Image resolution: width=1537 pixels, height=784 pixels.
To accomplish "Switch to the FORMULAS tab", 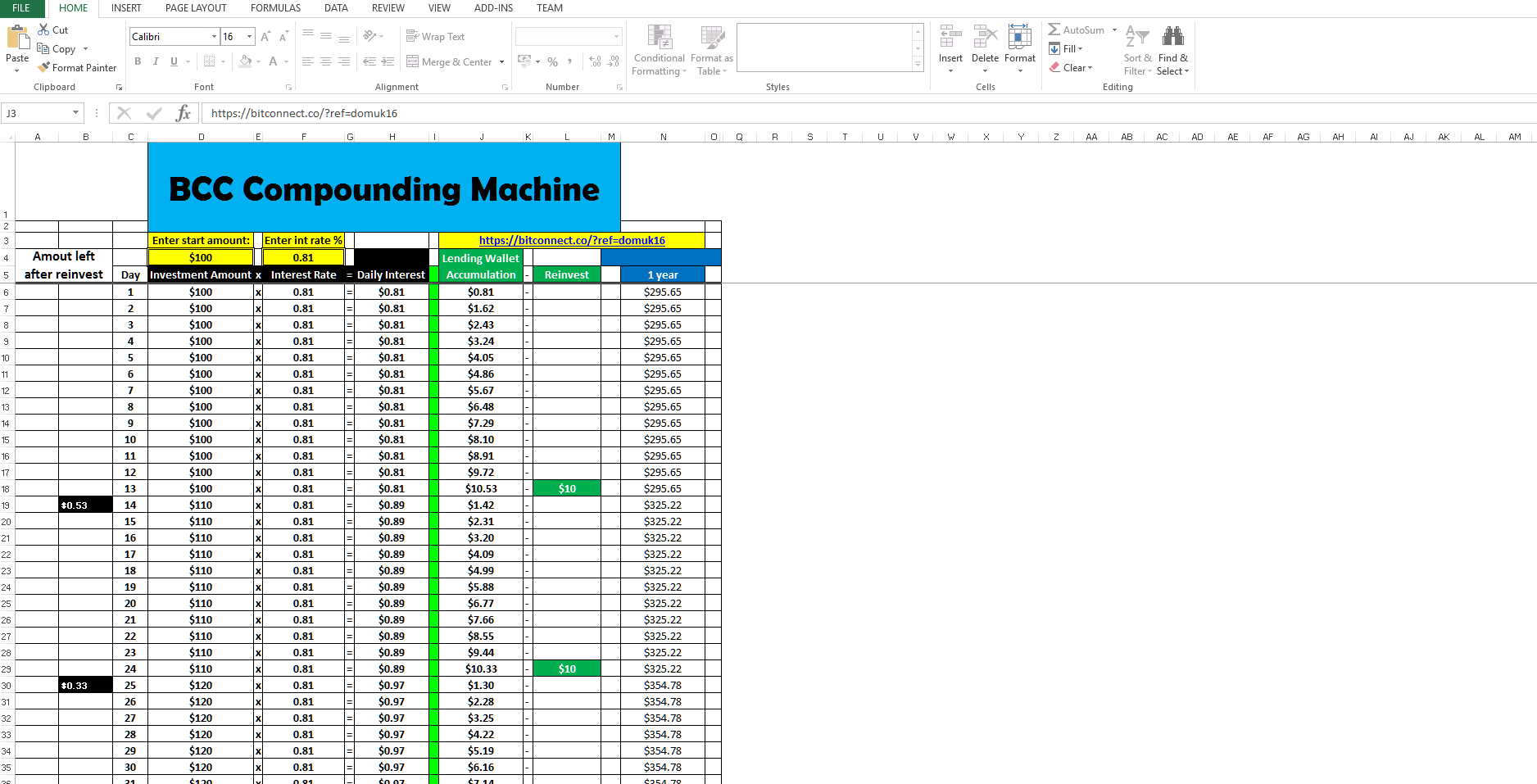I will coord(275,8).
